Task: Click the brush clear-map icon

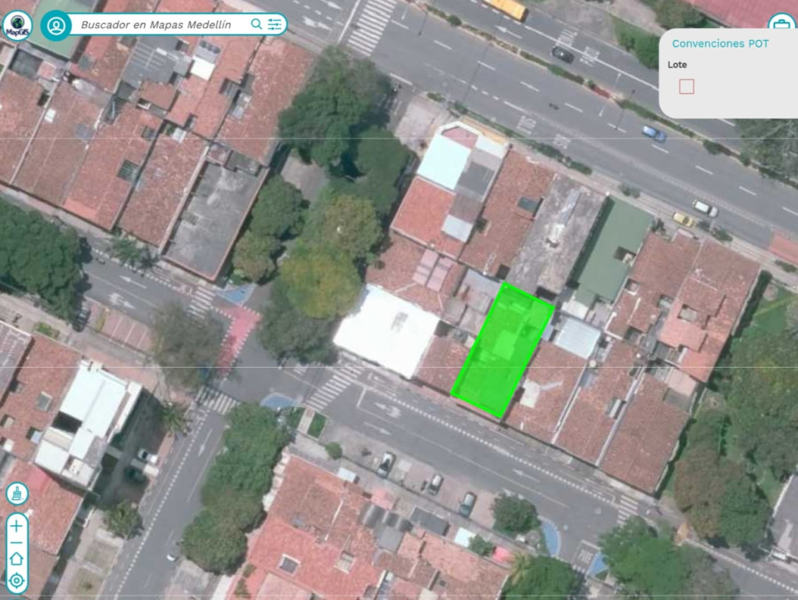Action: pos(17,494)
